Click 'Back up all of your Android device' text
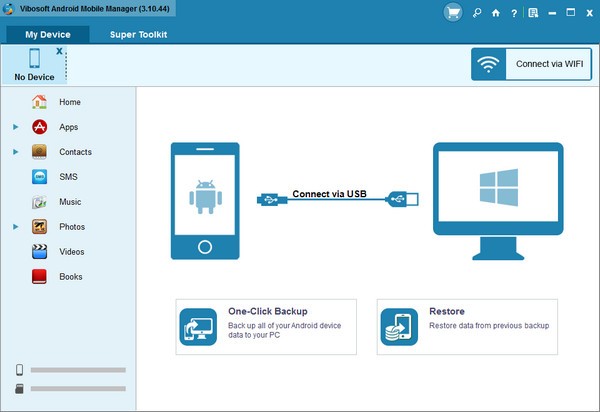600x412 pixels. 284,326
